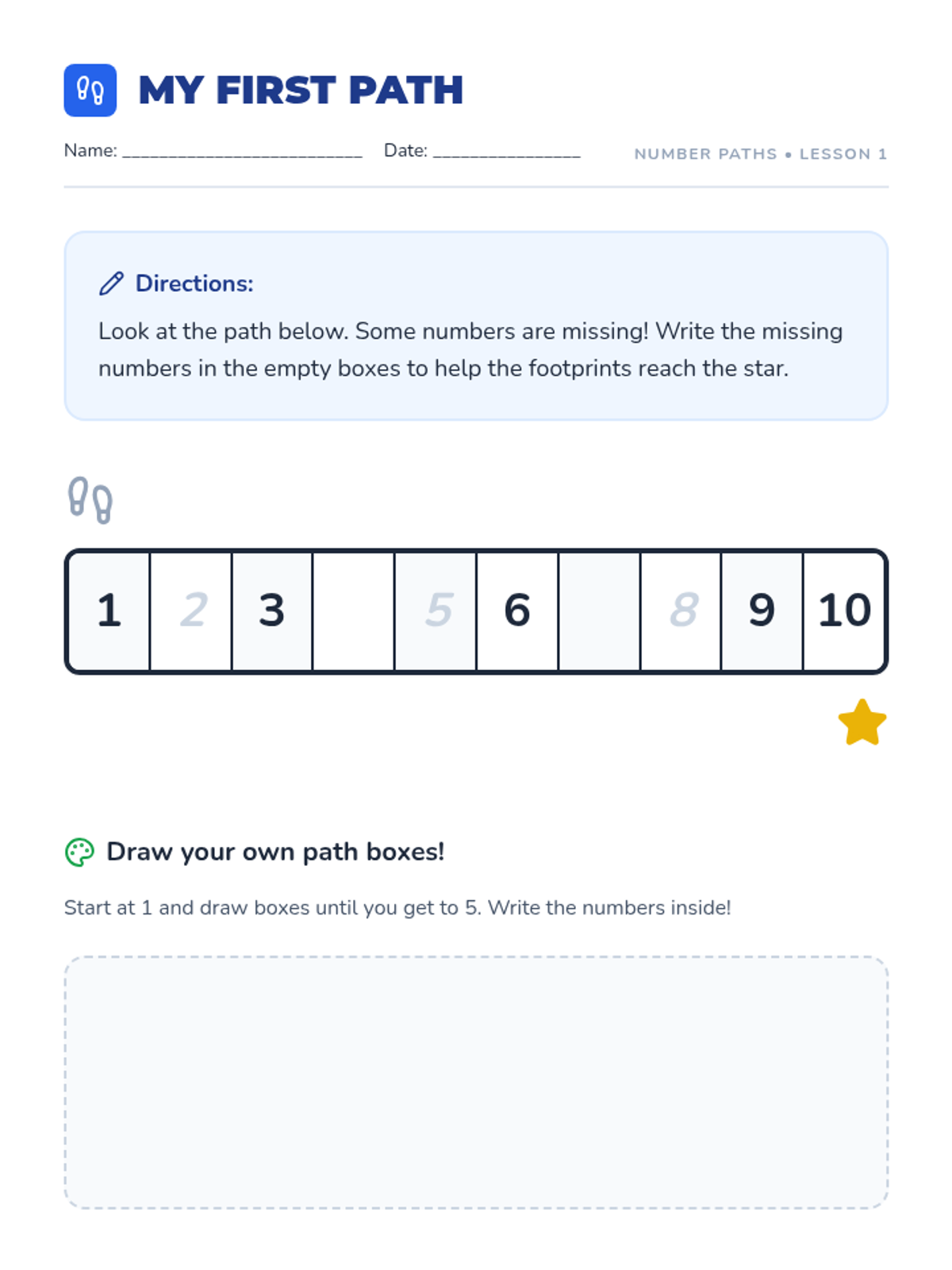This screenshot has width=952, height=1270.
Task: Click the box with number 9
Action: coord(762,611)
